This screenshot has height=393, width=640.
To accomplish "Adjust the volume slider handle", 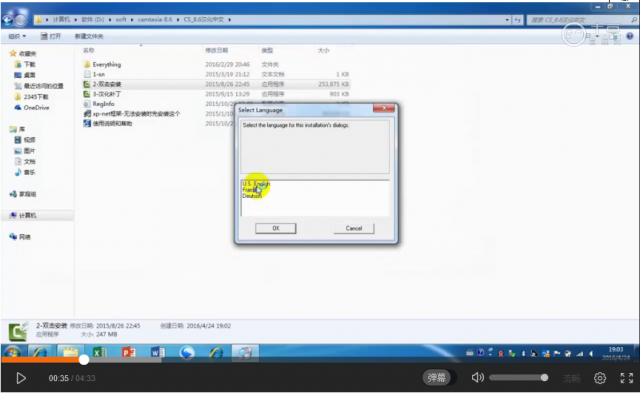I will point(544,377).
